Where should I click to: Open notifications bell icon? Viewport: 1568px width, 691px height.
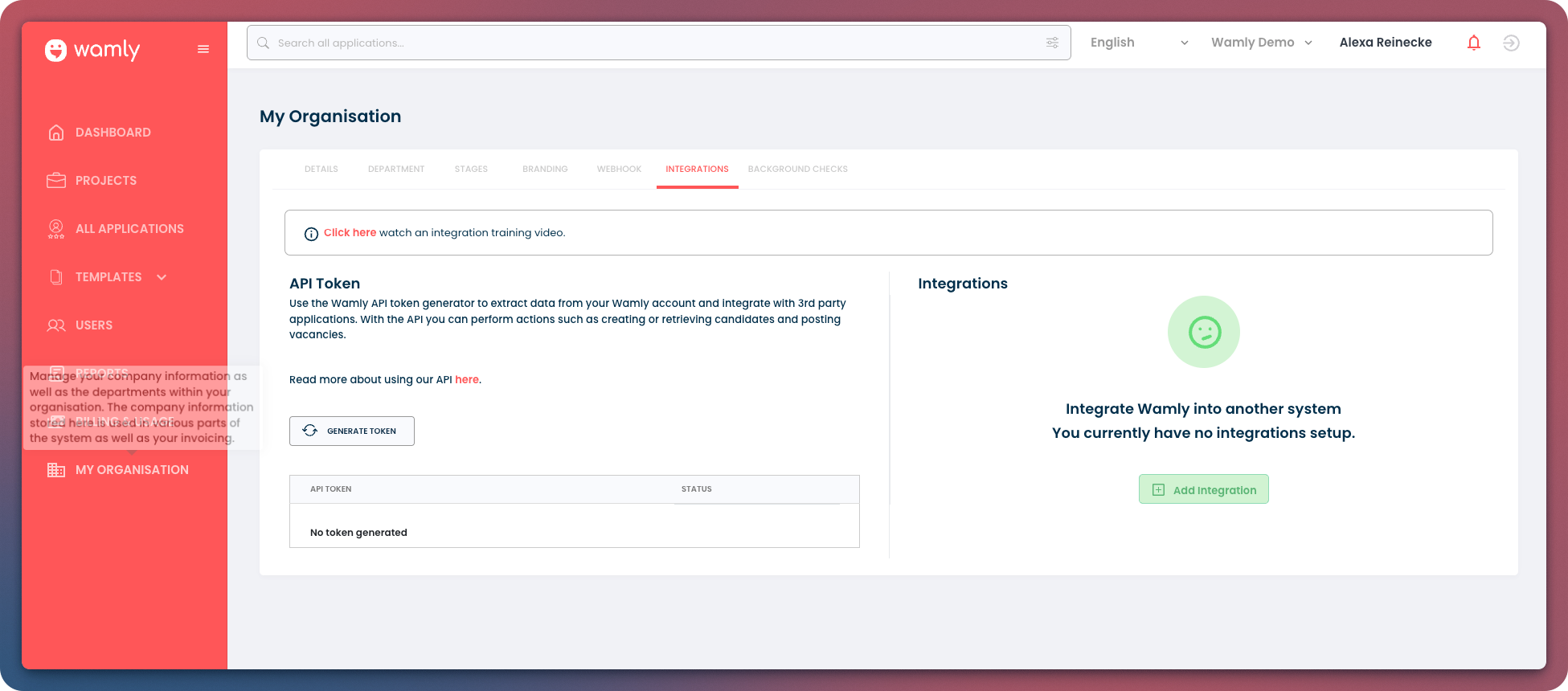(1473, 43)
